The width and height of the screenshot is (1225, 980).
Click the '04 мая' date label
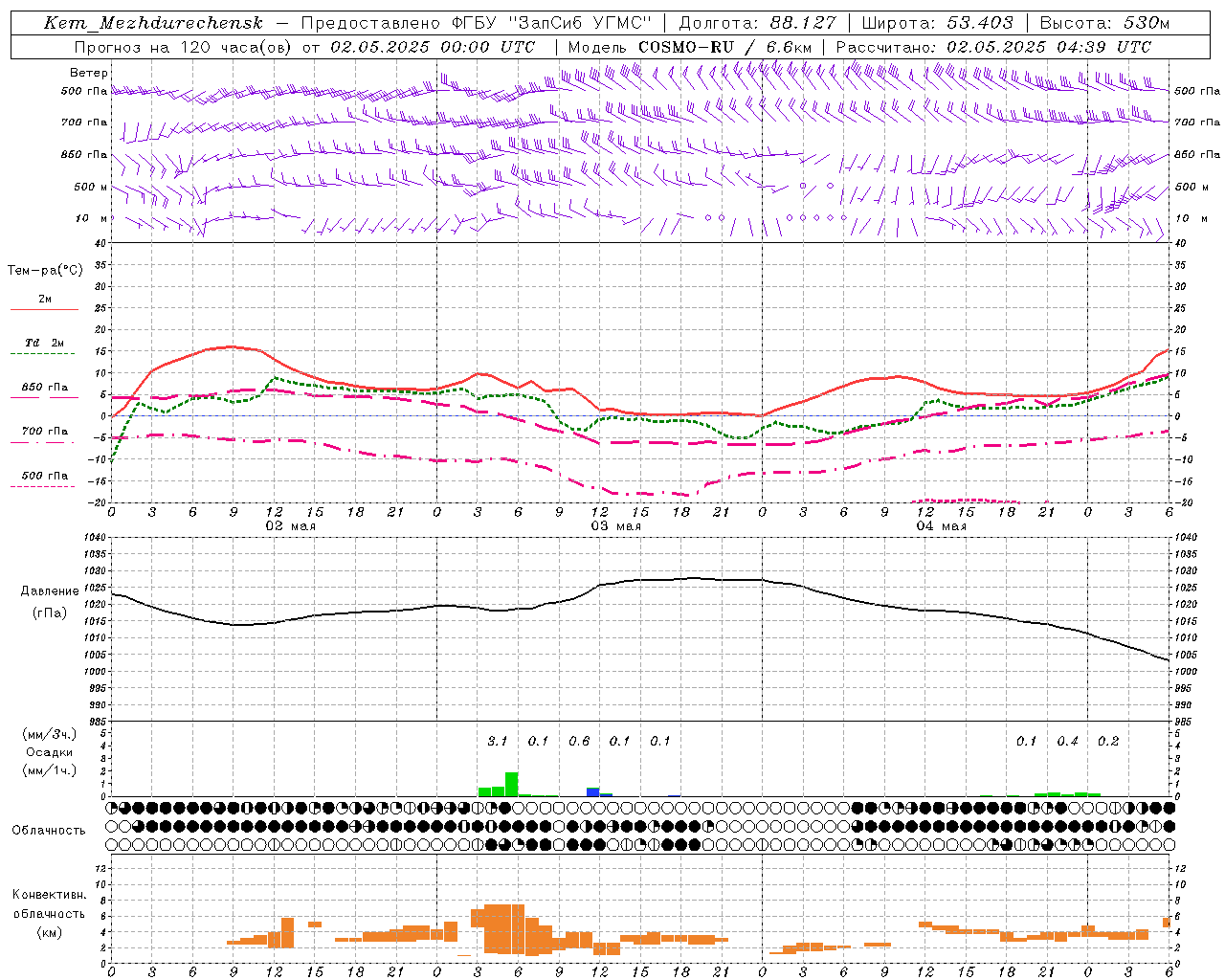pos(941,526)
